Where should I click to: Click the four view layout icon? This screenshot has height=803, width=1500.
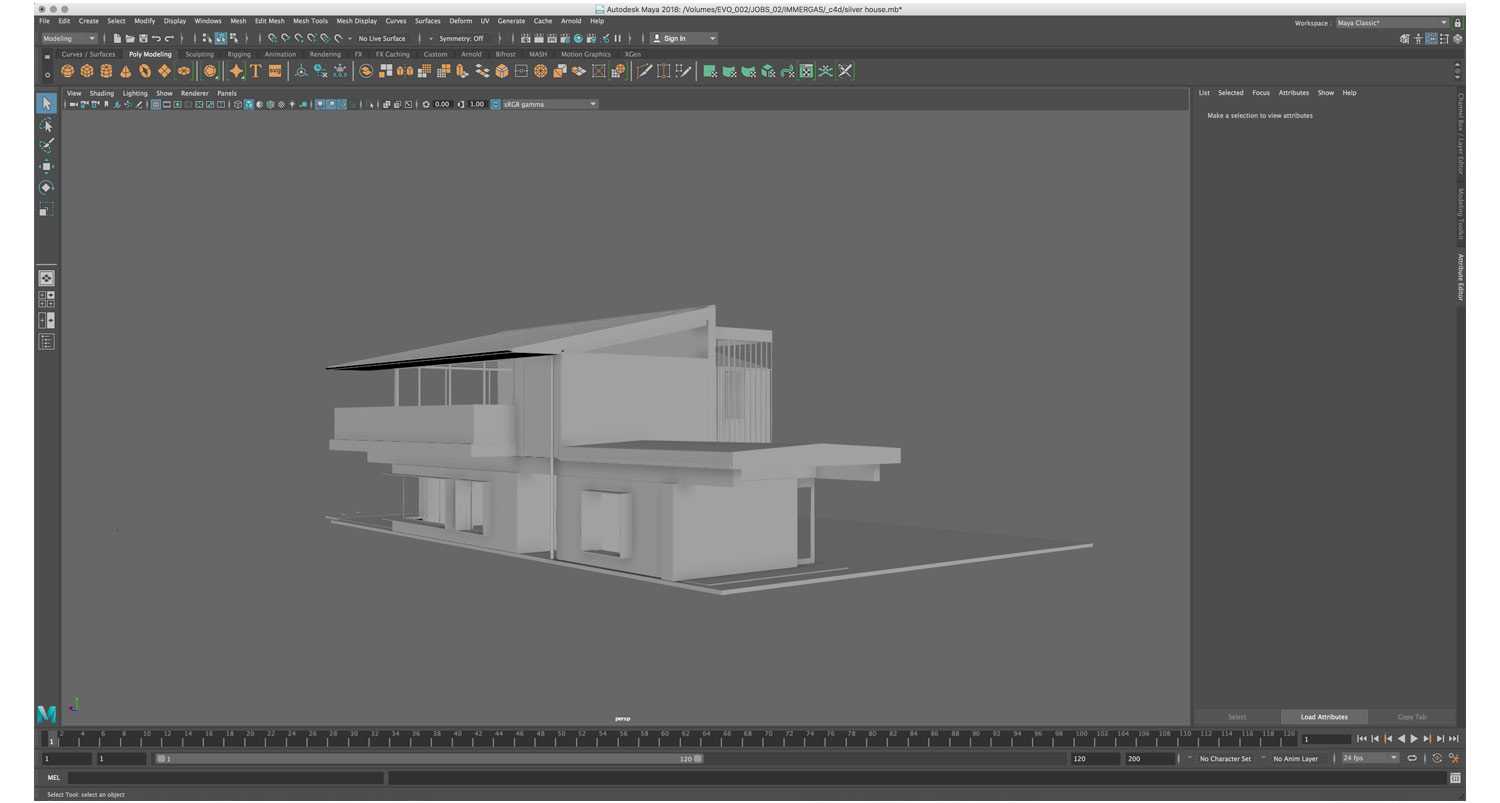[x=46, y=299]
